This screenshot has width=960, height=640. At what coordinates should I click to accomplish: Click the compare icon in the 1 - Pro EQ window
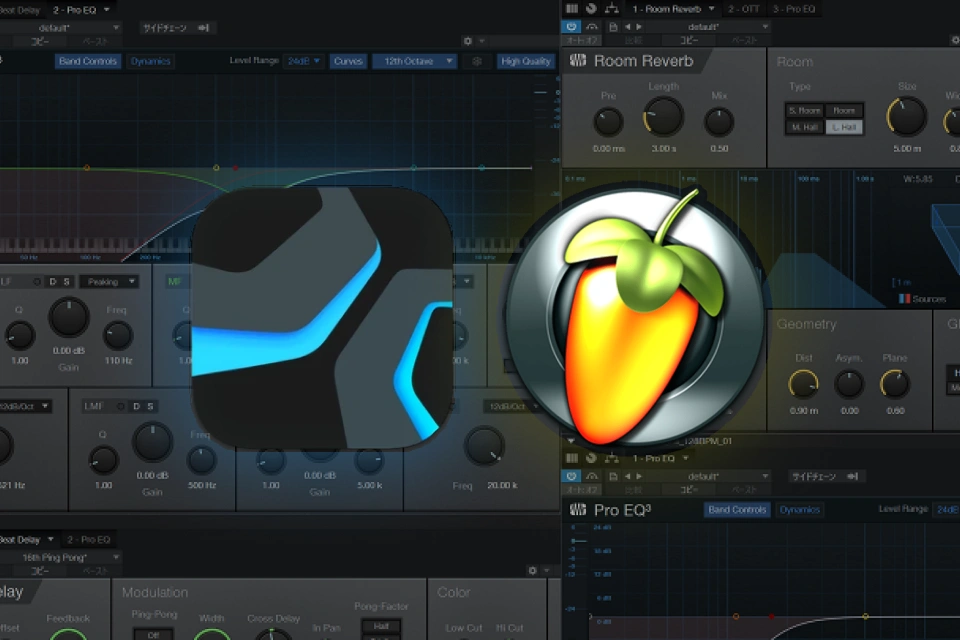tap(592, 476)
